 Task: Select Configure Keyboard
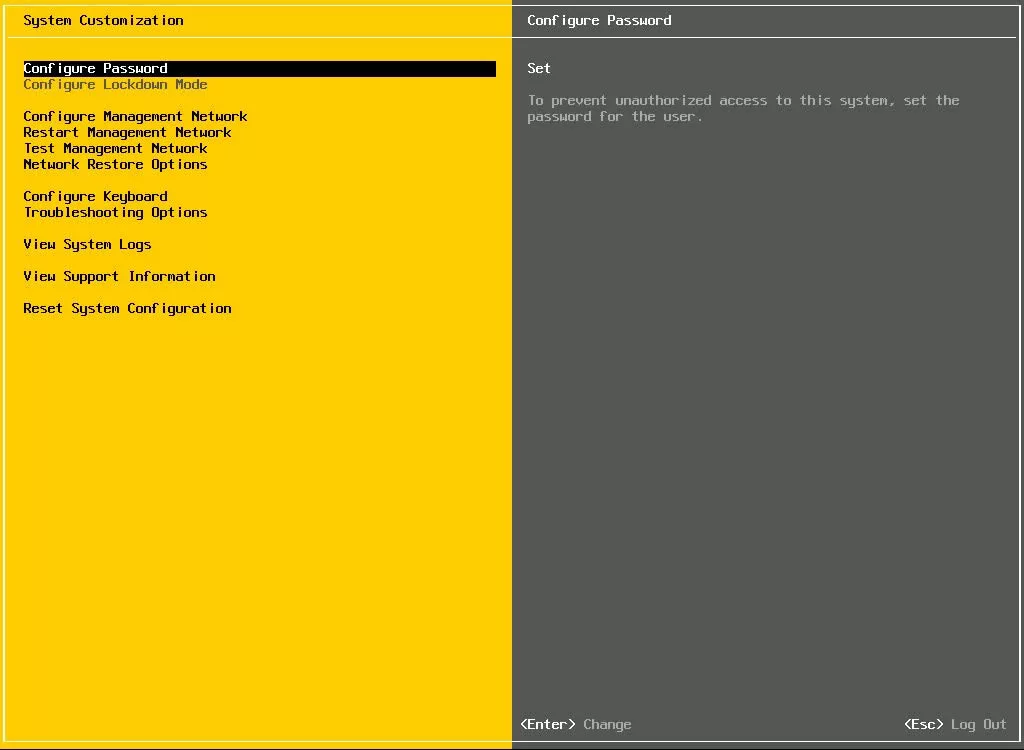point(95,197)
